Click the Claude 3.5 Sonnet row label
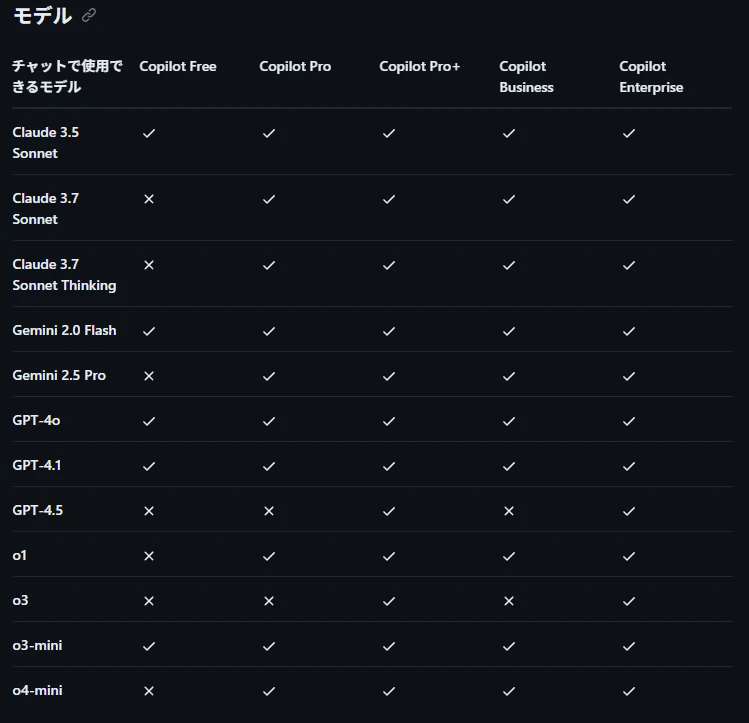 click(46, 143)
